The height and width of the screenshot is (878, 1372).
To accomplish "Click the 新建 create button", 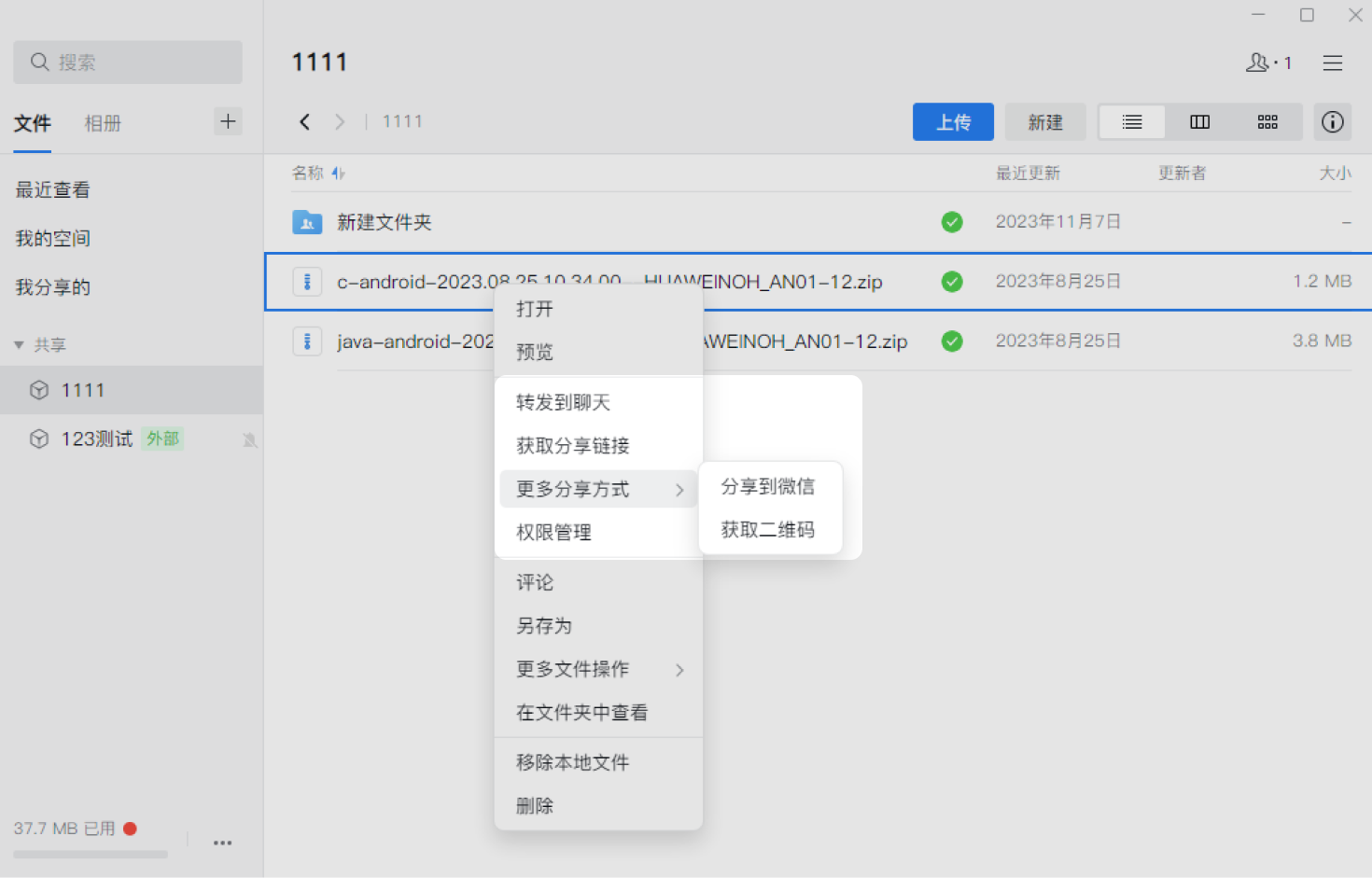I will click(x=1045, y=121).
